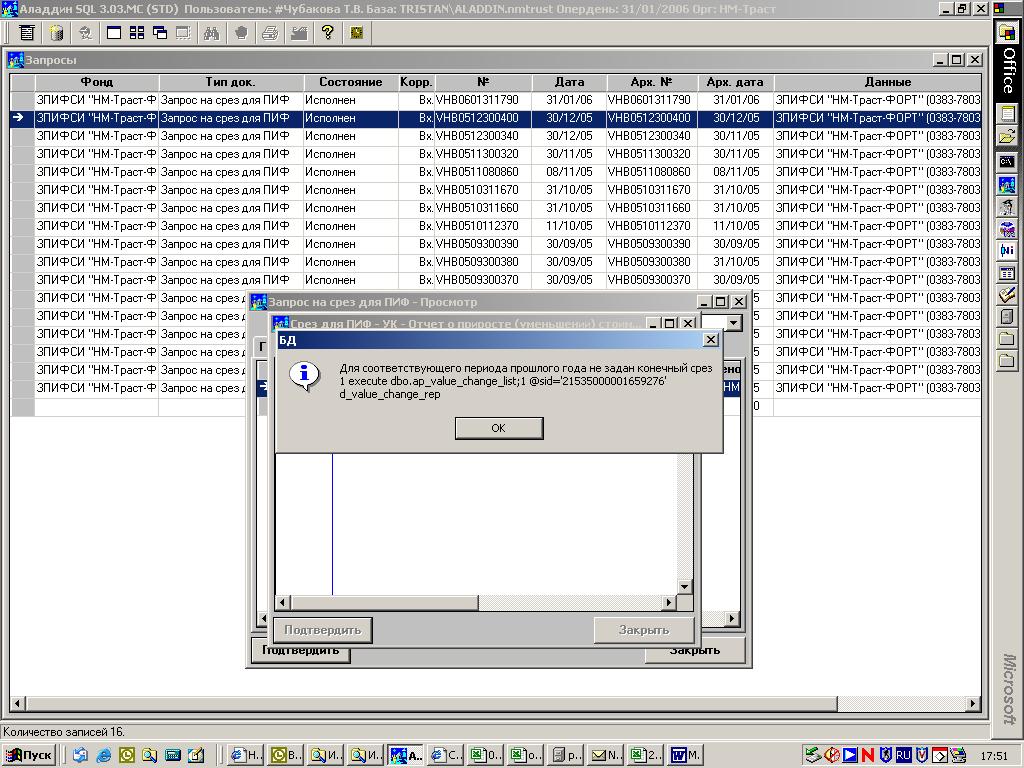The image size is (1024, 768).
Task: Select the row numbered VHB0511080860
Action: 496,172
